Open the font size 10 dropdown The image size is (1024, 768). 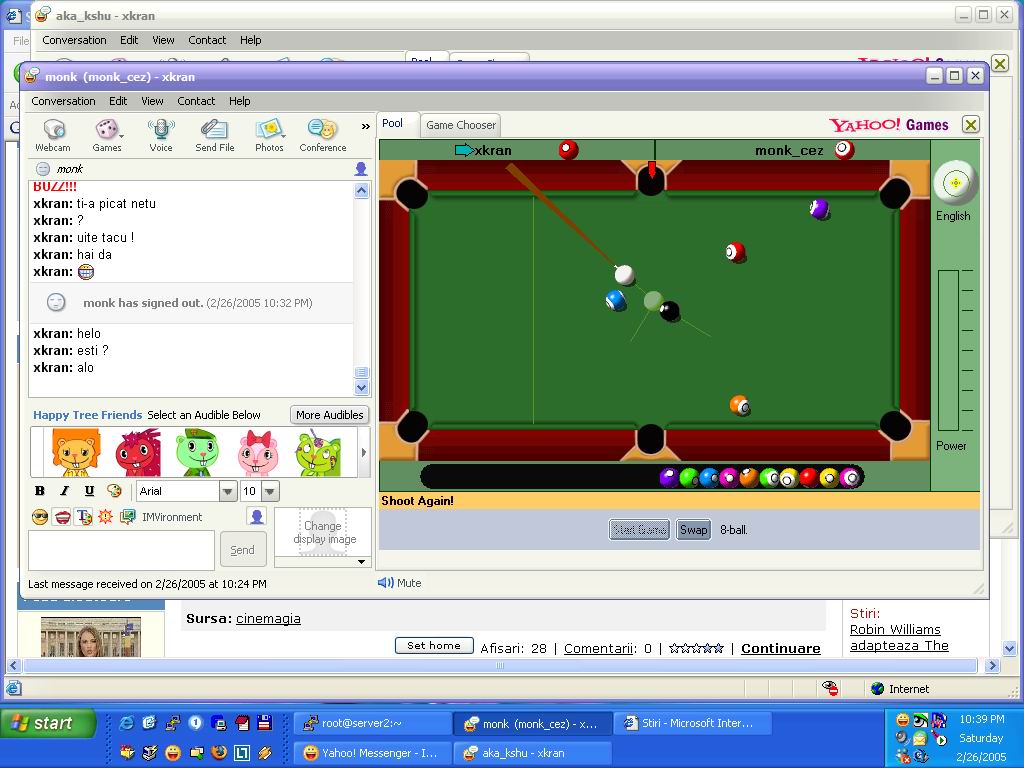(270, 491)
